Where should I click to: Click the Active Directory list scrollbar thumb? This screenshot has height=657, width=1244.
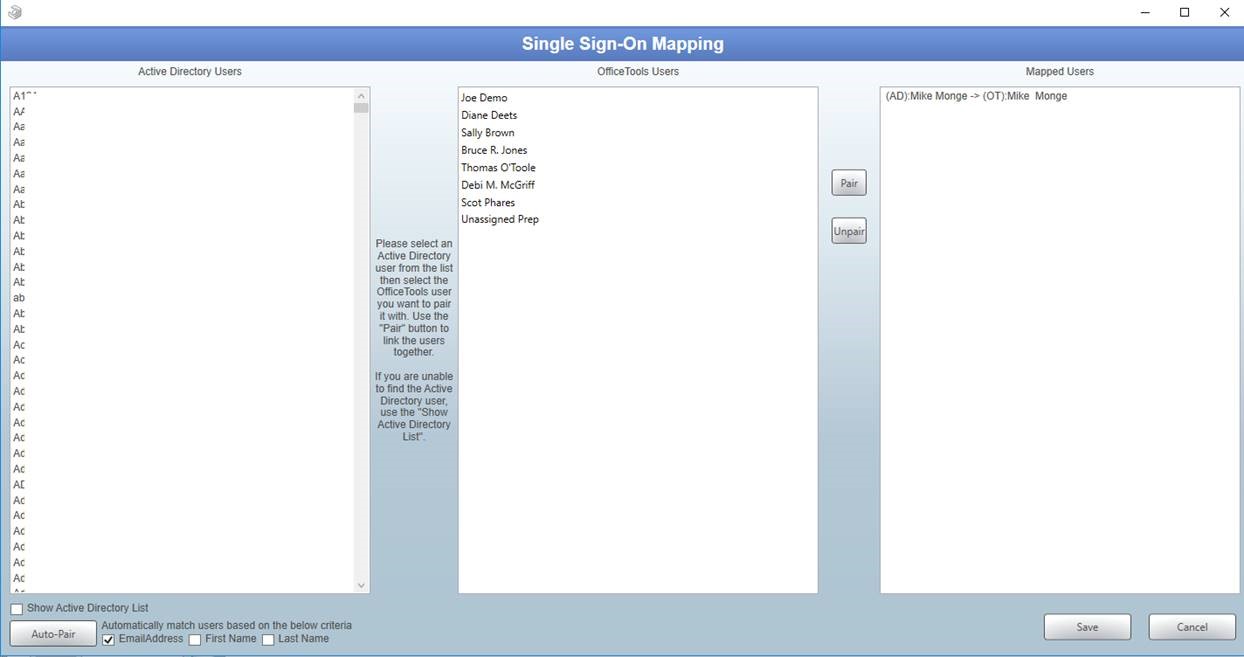[x=361, y=108]
